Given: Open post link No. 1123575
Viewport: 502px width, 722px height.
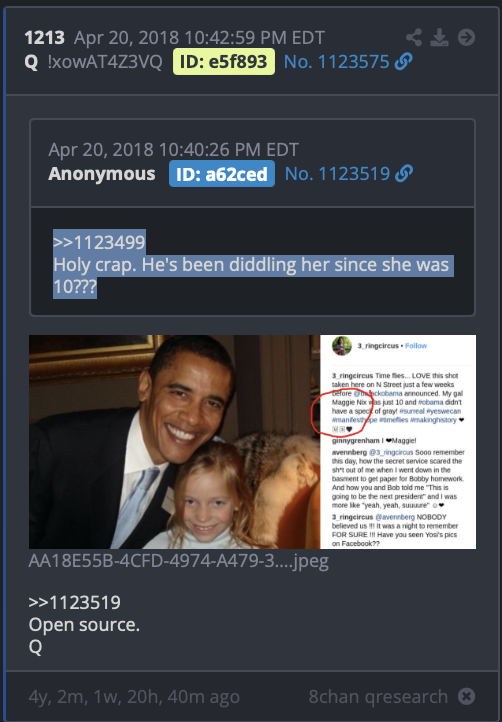Looking at the screenshot, I should click(336, 62).
